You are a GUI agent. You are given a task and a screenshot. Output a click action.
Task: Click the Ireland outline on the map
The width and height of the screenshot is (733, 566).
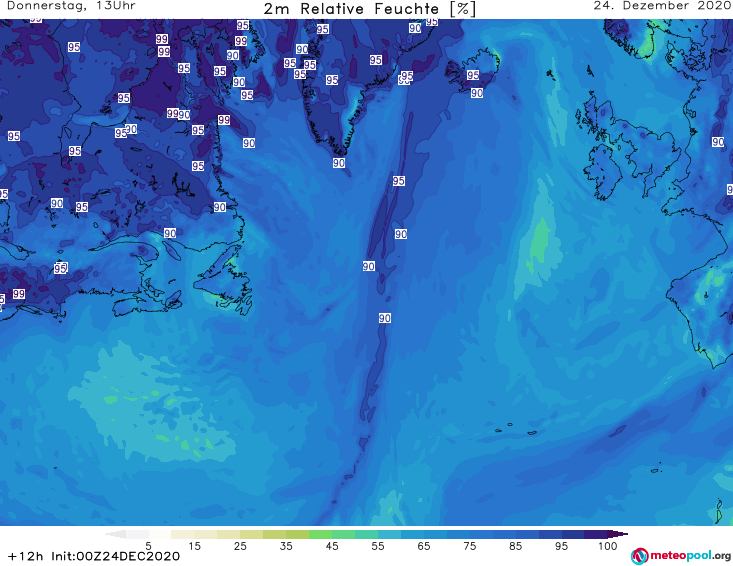point(603,171)
